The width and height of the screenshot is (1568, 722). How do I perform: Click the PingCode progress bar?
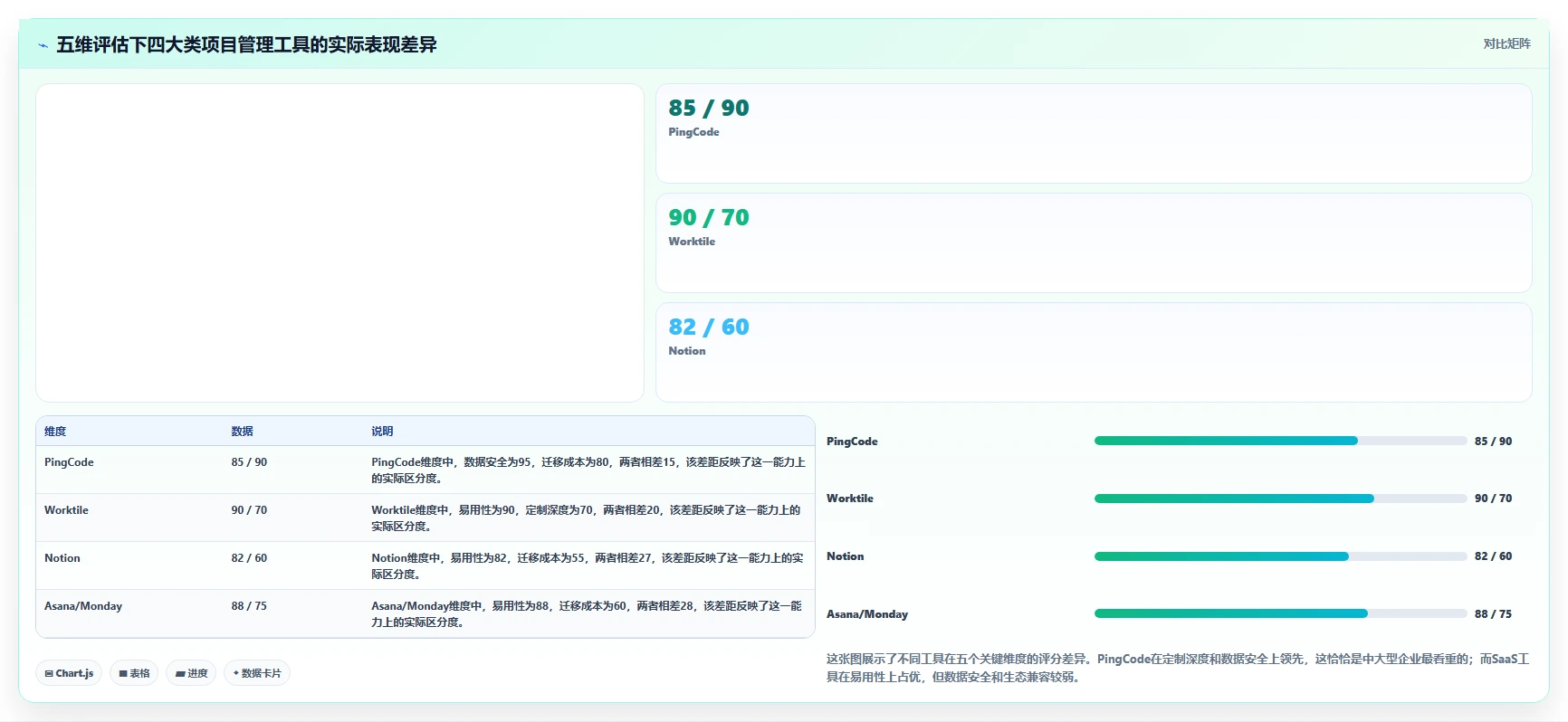click(x=1280, y=441)
